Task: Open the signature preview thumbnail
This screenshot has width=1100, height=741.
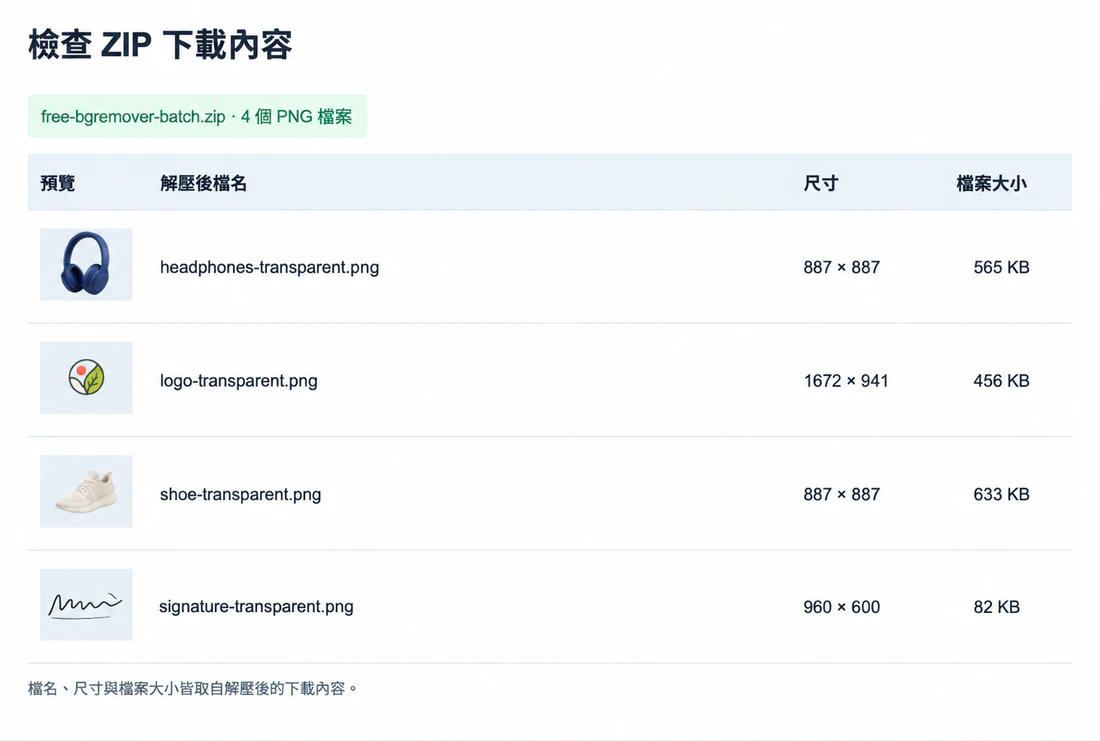Action: (86, 604)
